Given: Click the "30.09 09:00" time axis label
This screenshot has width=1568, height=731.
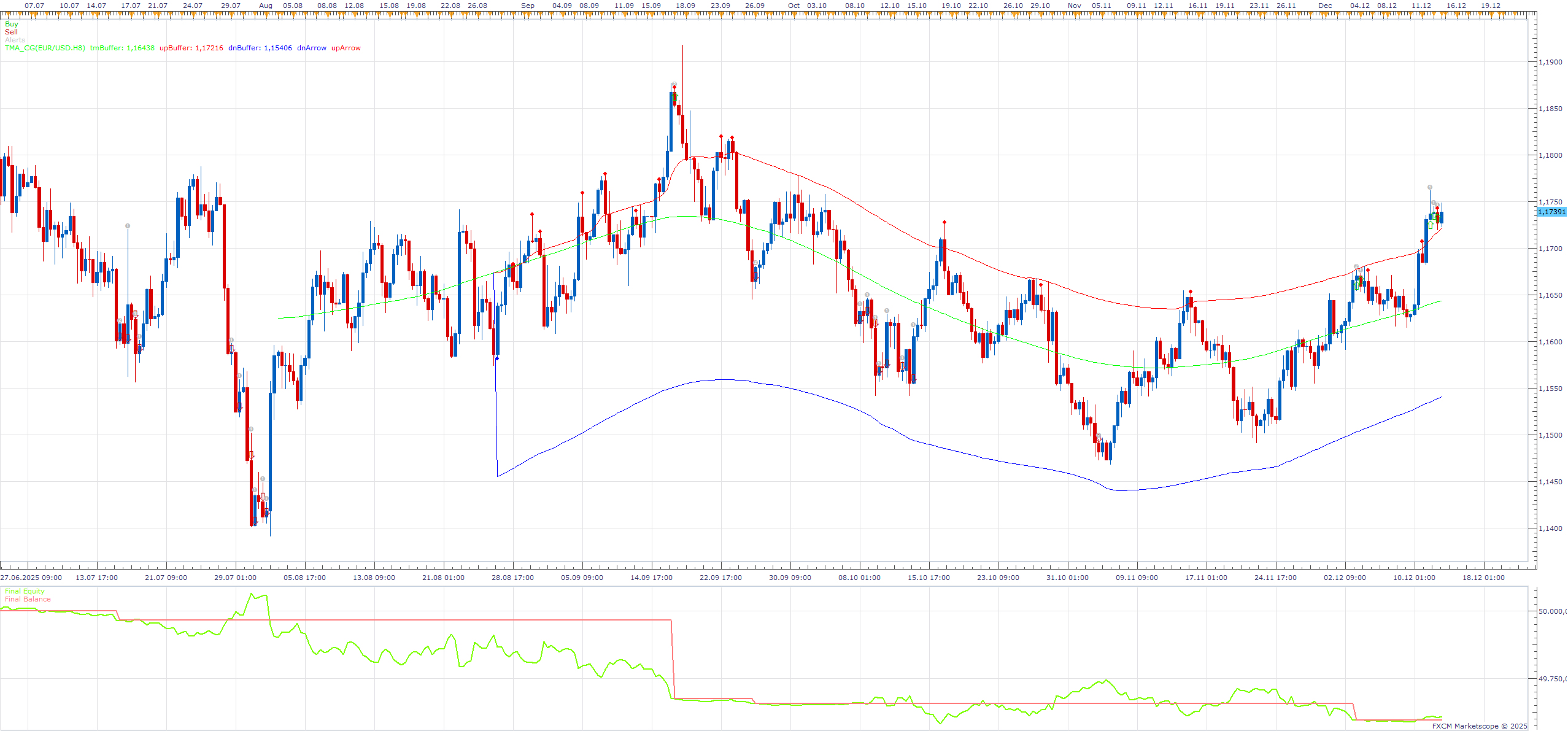Looking at the screenshot, I should 790,578.
